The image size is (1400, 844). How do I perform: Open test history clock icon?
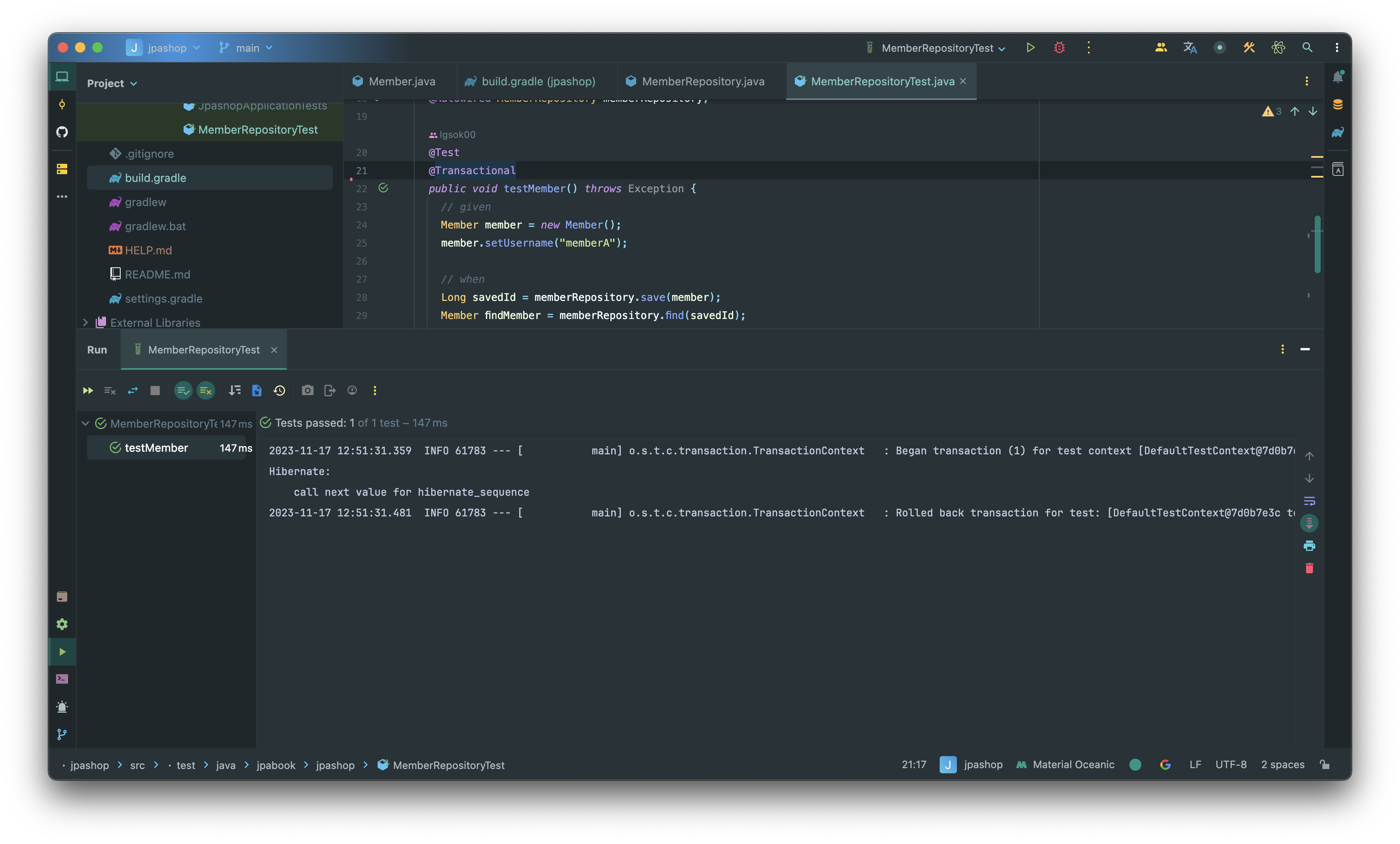279,391
